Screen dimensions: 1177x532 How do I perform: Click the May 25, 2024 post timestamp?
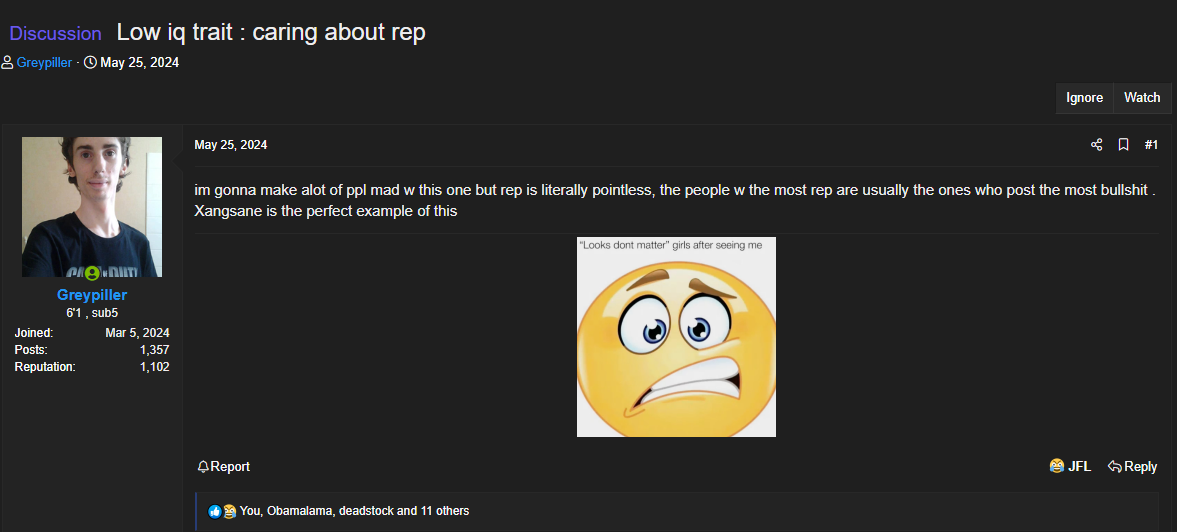[x=230, y=145]
